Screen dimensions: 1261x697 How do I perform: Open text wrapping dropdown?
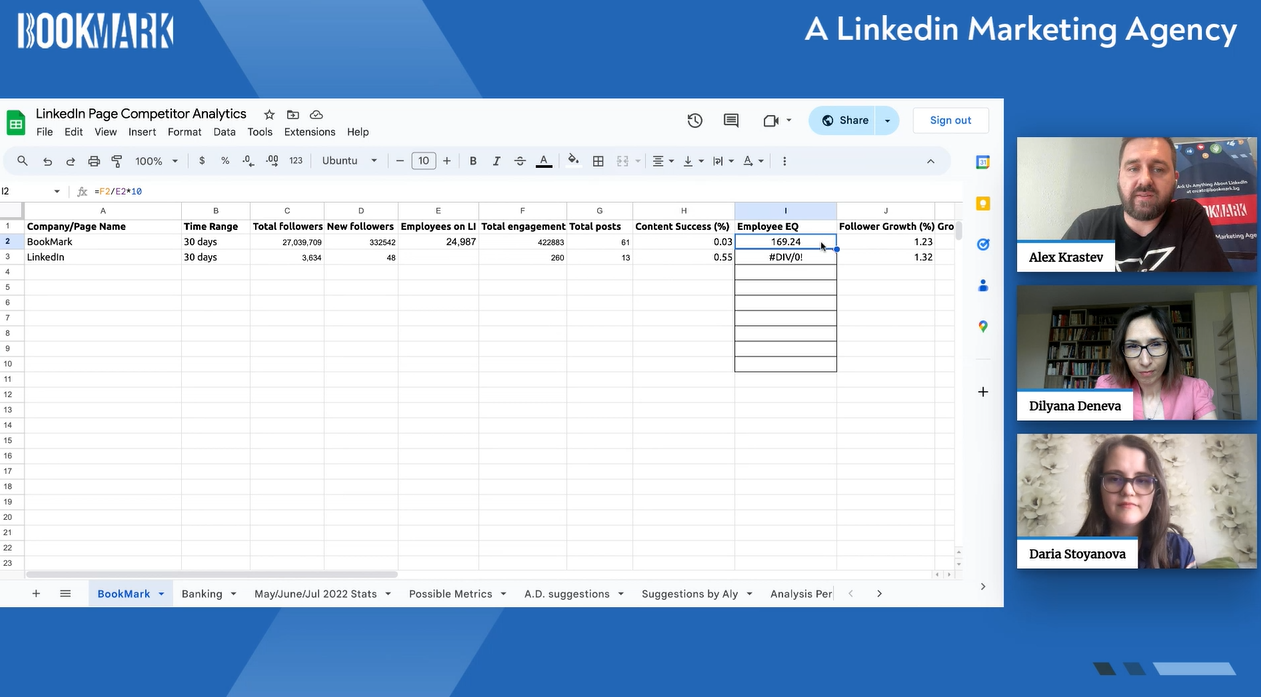(x=723, y=161)
